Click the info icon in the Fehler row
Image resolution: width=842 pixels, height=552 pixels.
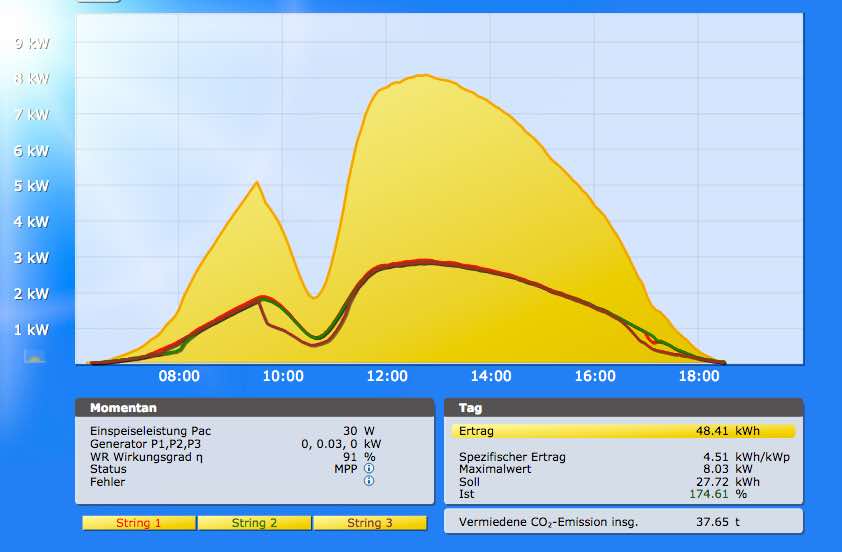[369, 481]
